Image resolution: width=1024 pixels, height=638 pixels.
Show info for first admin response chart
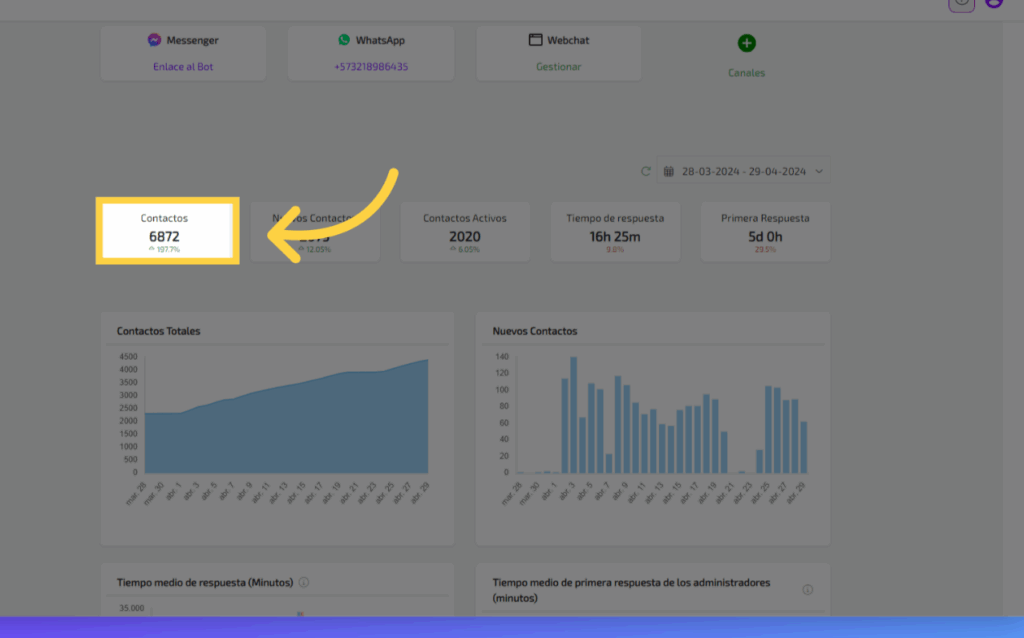(x=807, y=590)
